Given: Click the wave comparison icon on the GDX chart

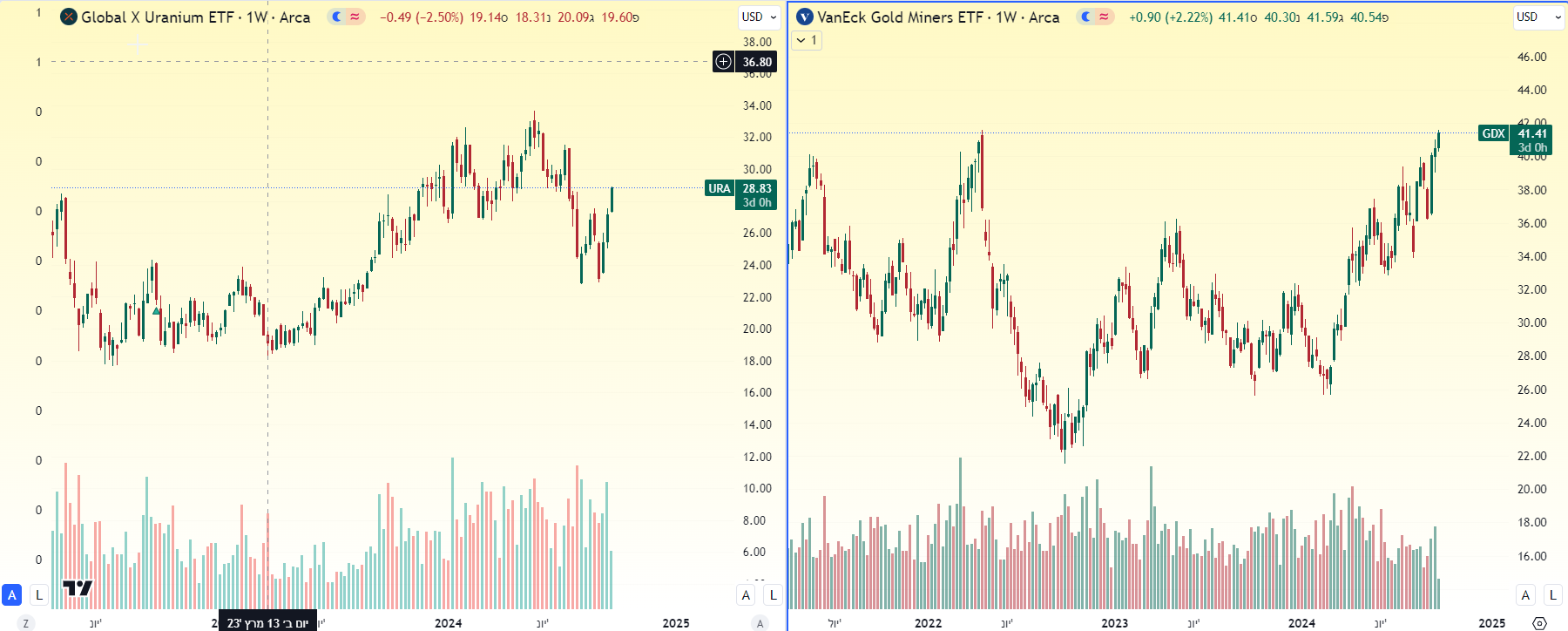Looking at the screenshot, I should [x=1105, y=17].
